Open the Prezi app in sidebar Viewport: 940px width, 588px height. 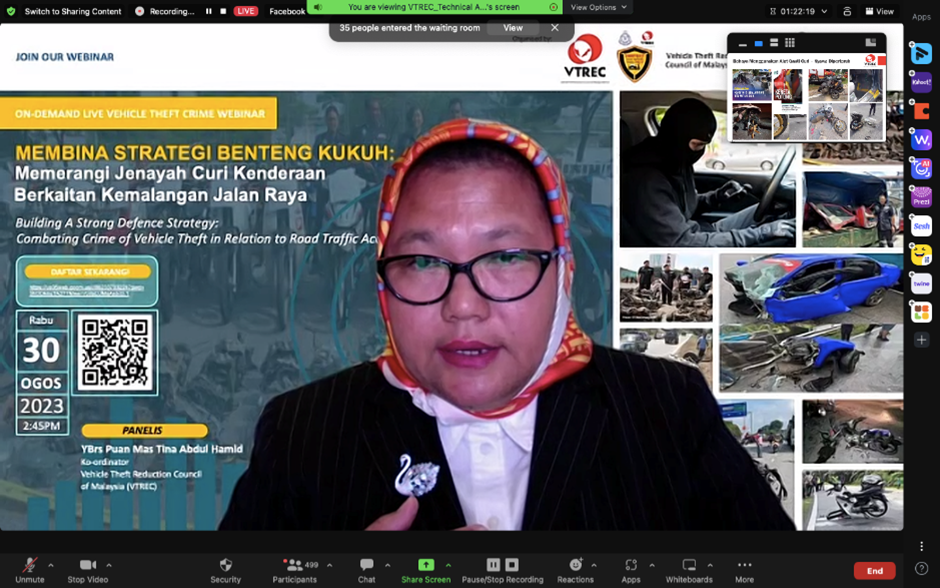tap(921, 198)
